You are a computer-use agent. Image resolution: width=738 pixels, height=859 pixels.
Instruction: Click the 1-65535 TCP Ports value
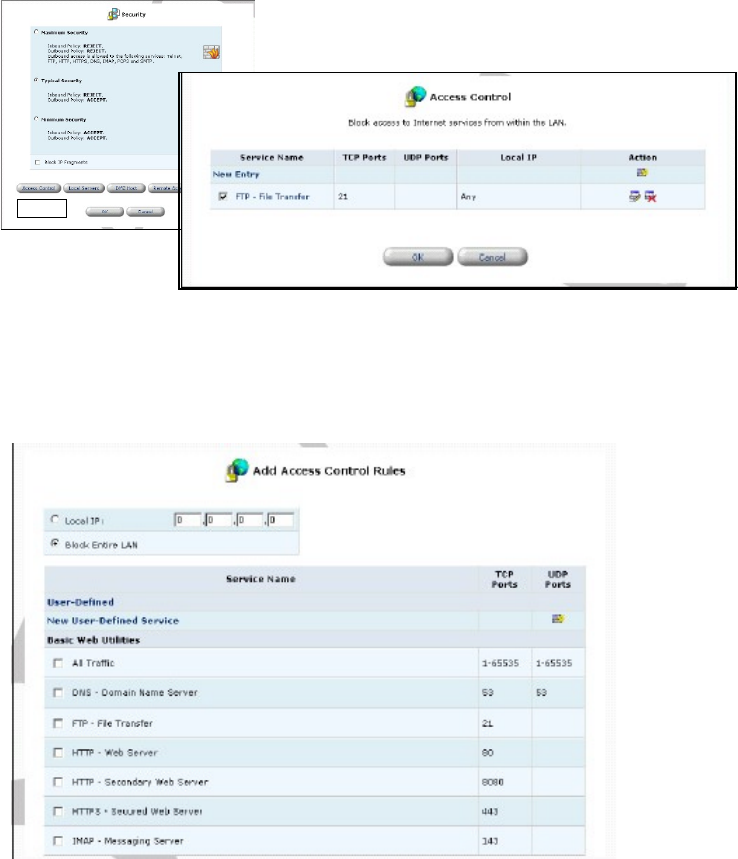point(500,663)
